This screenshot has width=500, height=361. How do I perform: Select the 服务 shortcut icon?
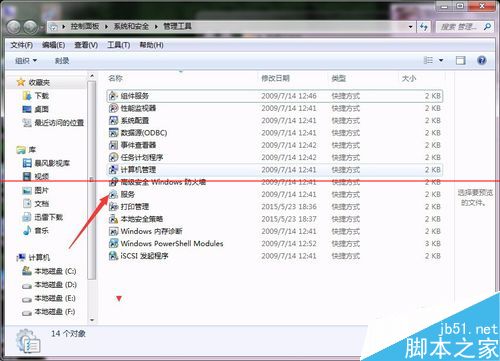[114, 194]
